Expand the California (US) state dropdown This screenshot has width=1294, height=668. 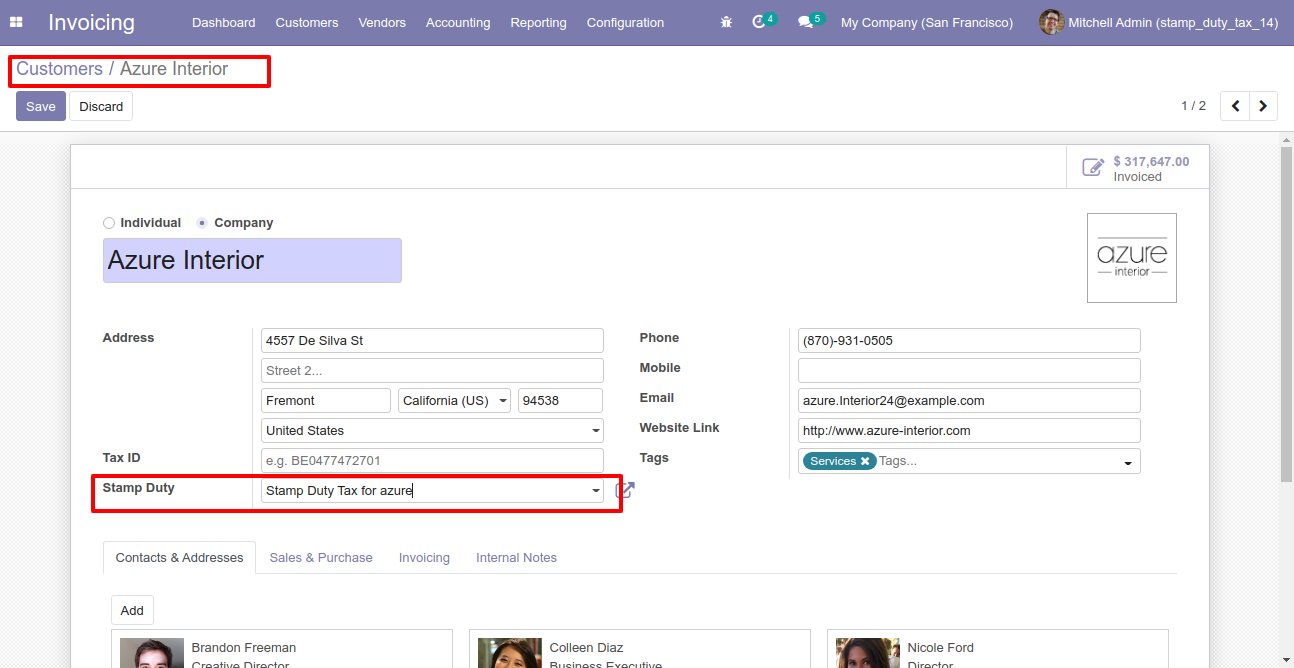(x=502, y=401)
